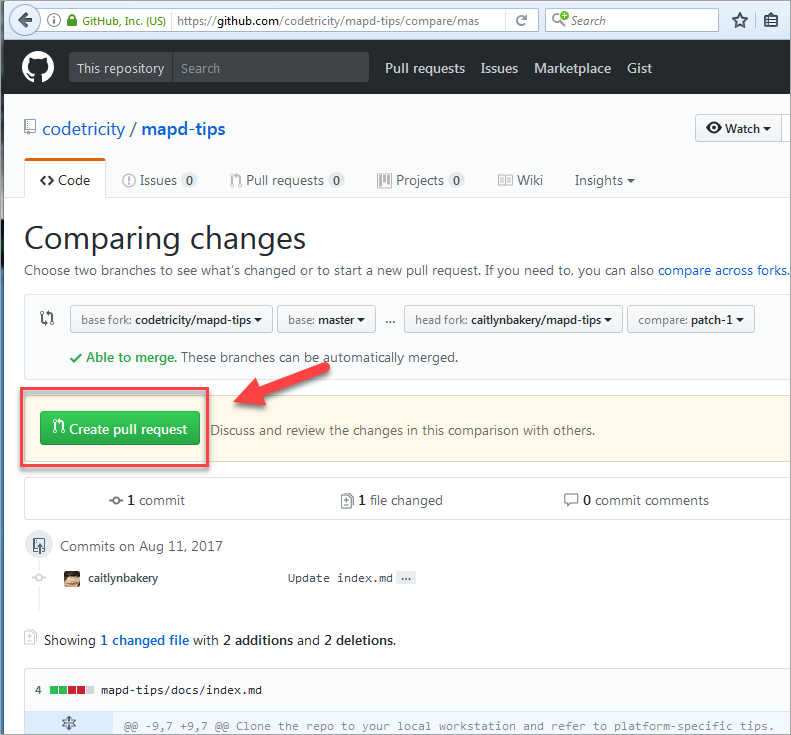Open the 1 commit summary tab
This screenshot has height=735, width=791.
pyautogui.click(x=147, y=500)
